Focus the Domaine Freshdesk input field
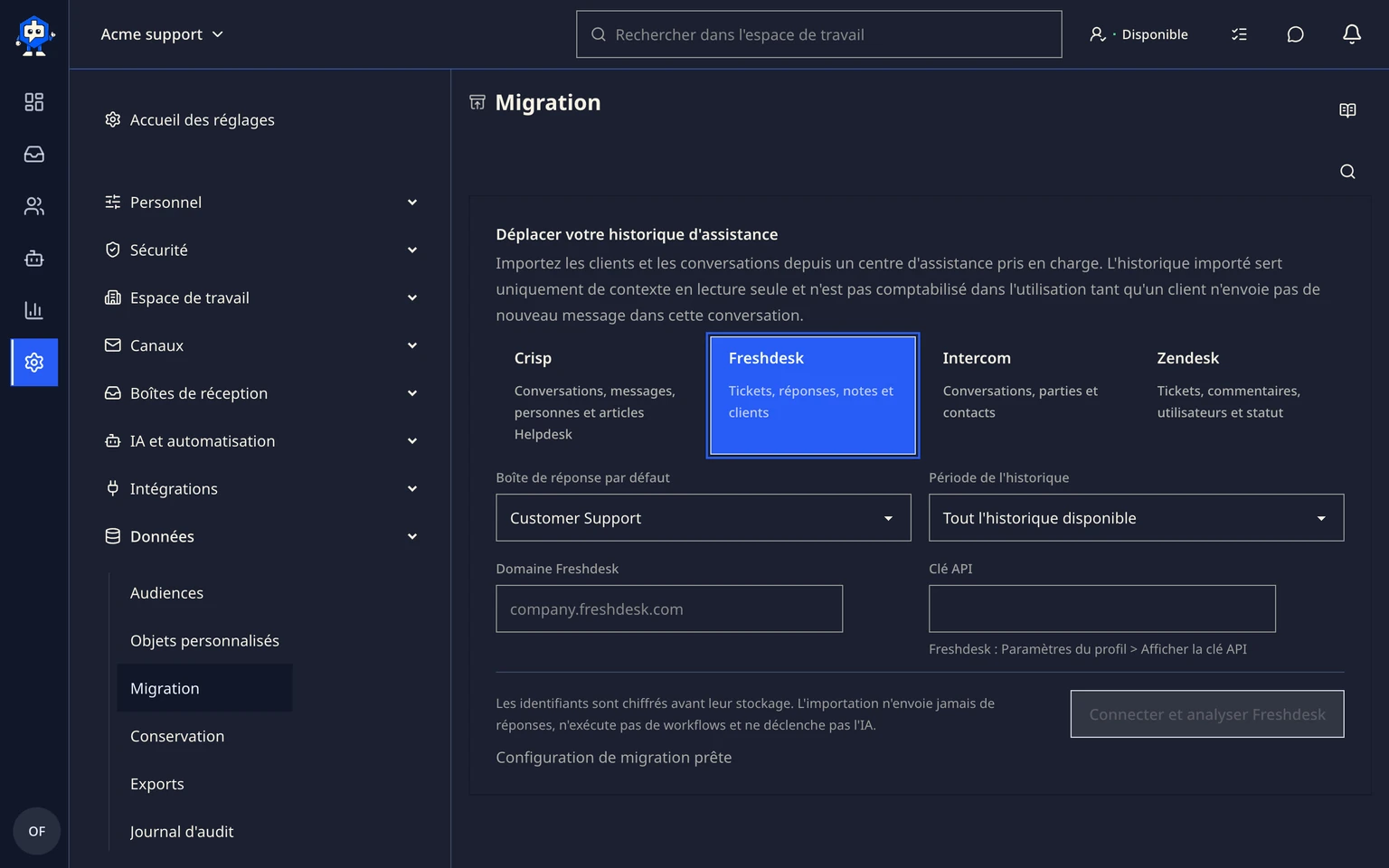The width and height of the screenshot is (1389, 868). 669,609
